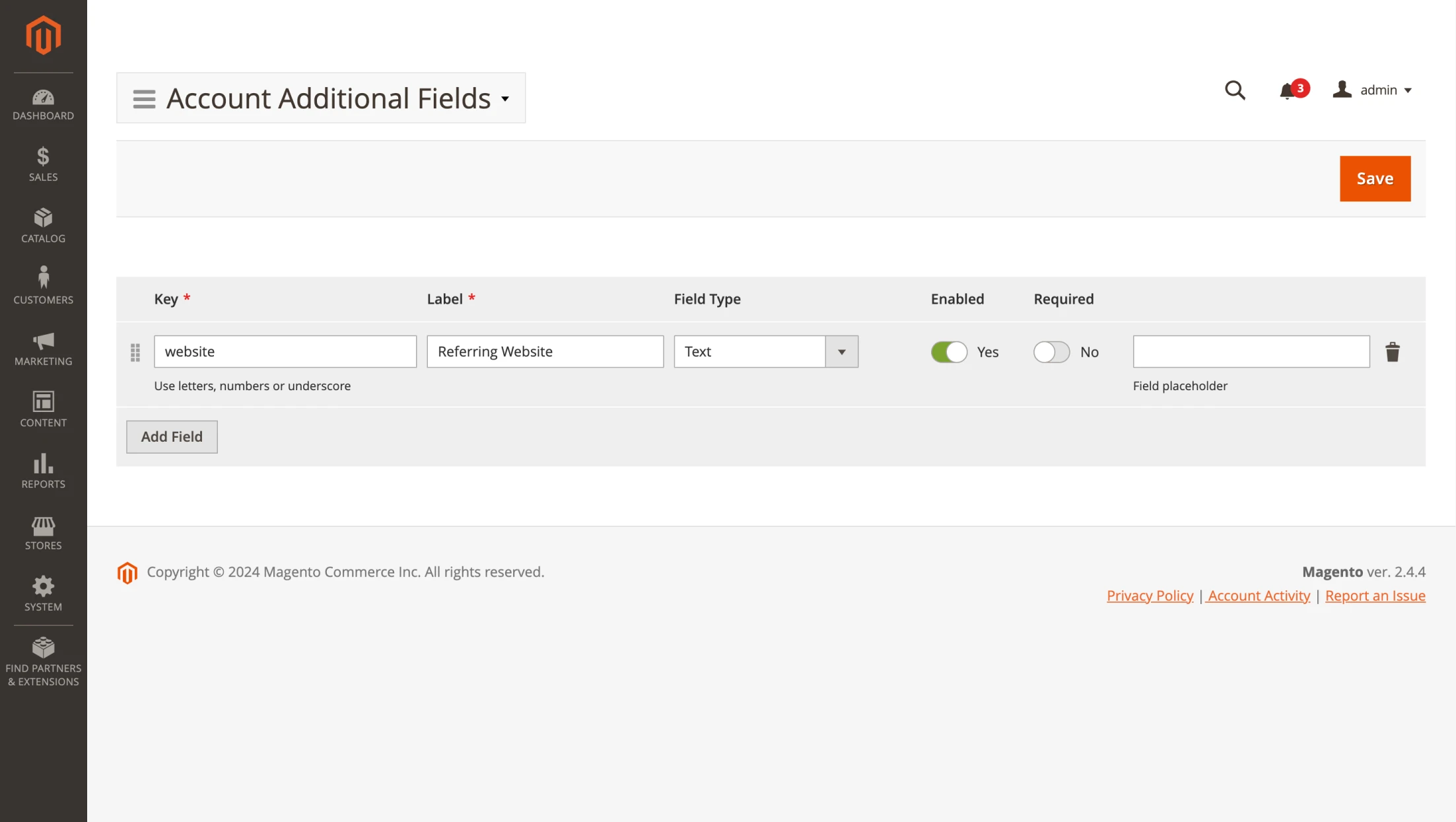Click the drag handle of website row
Image resolution: width=1456 pixels, height=822 pixels.
135,353
